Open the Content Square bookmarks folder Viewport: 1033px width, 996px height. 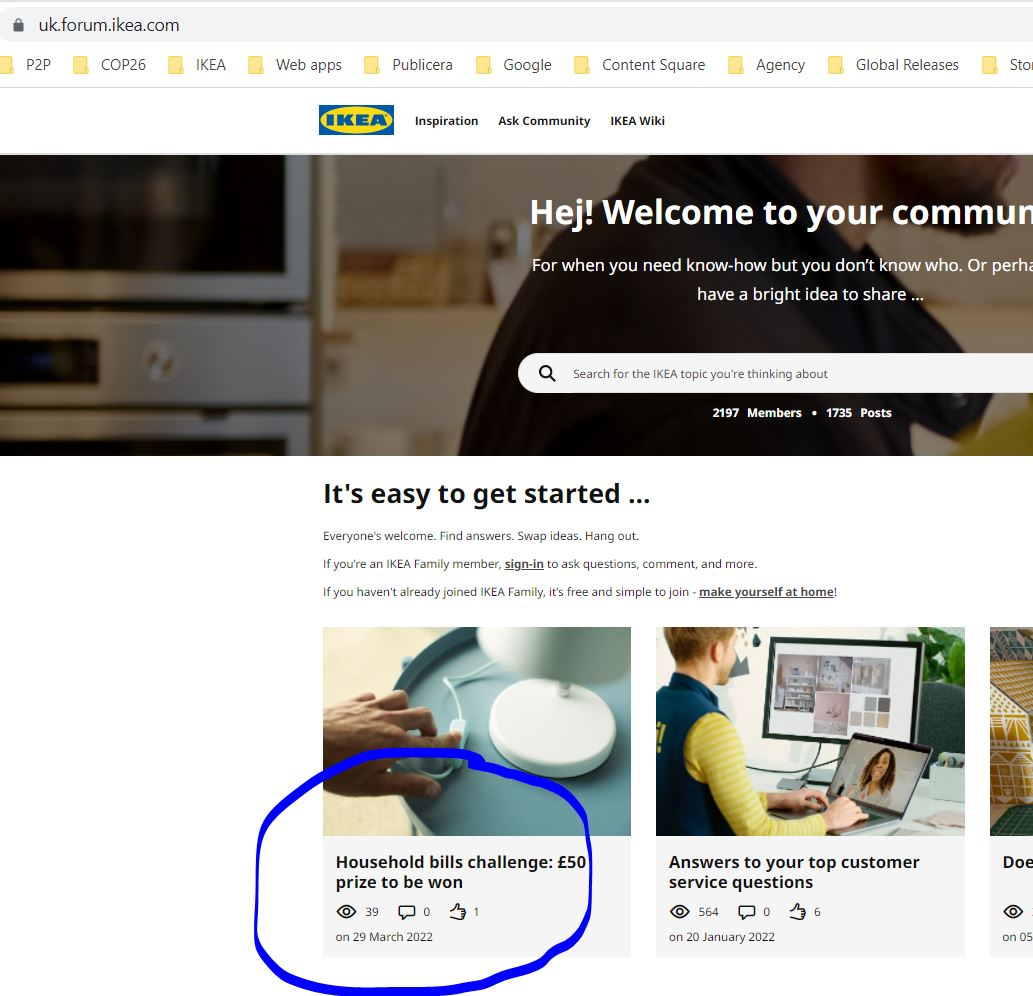[x=640, y=65]
